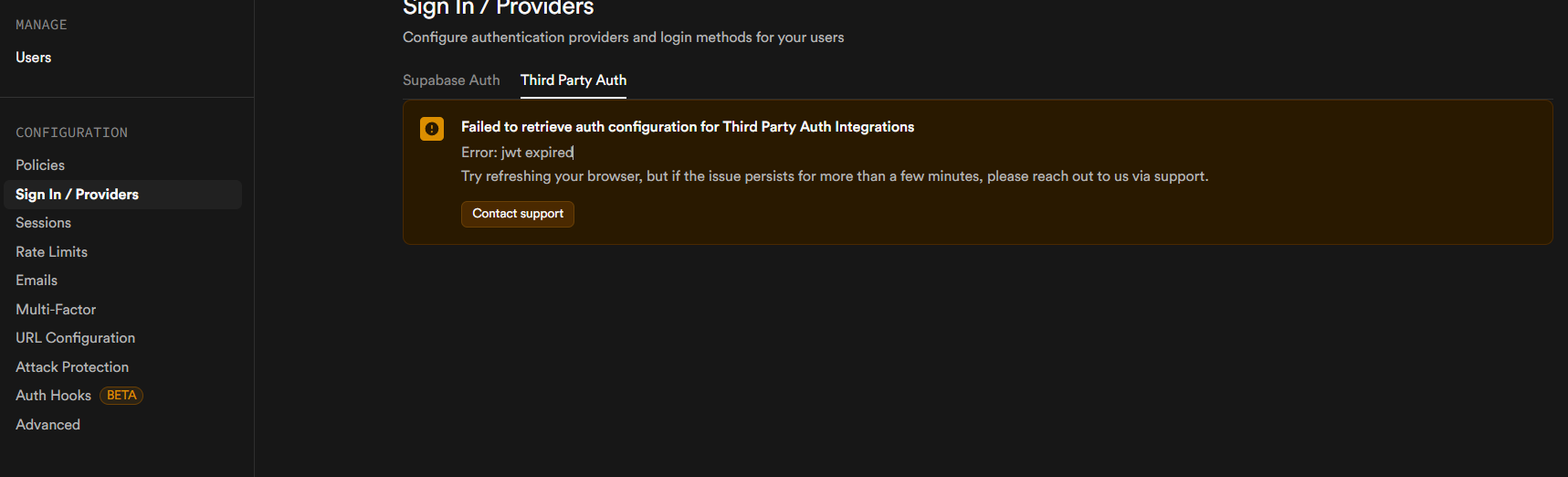Go to Policies in the sidebar
Screen dimensions: 1568x477
tap(40, 165)
